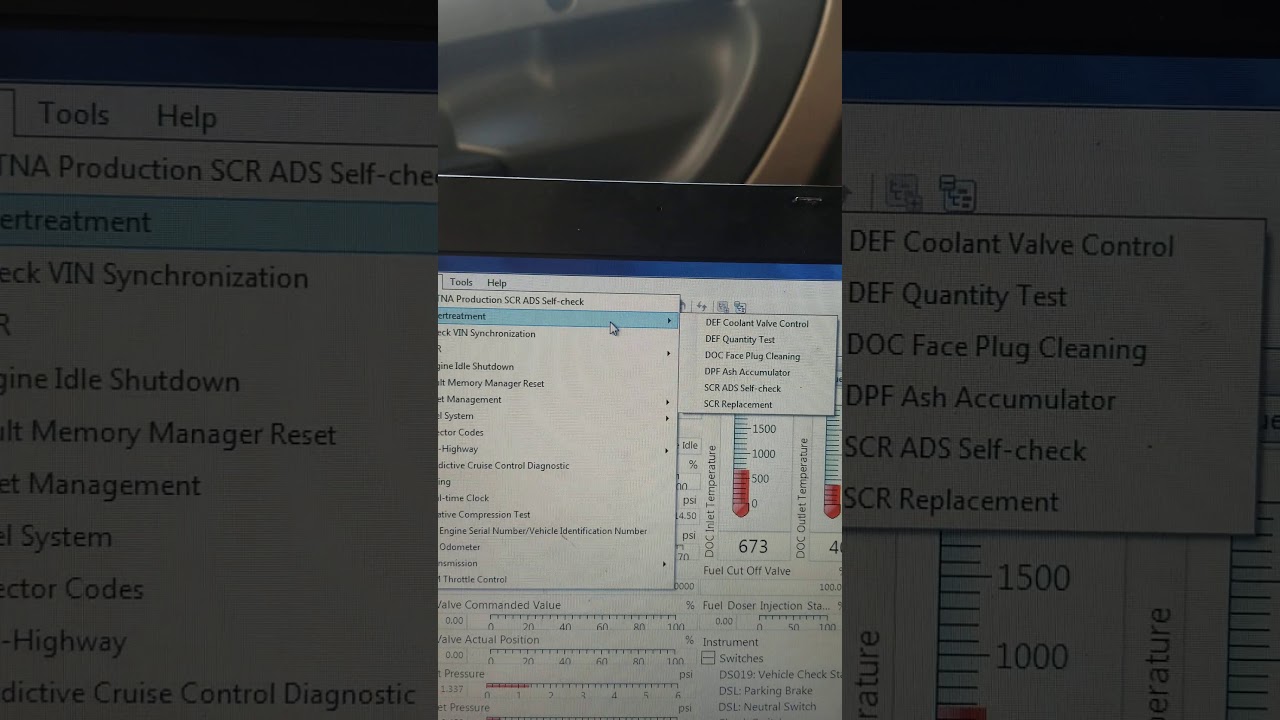Select the DSL: Neutral Switch row
The height and width of the screenshot is (720, 1280).
click(768, 707)
